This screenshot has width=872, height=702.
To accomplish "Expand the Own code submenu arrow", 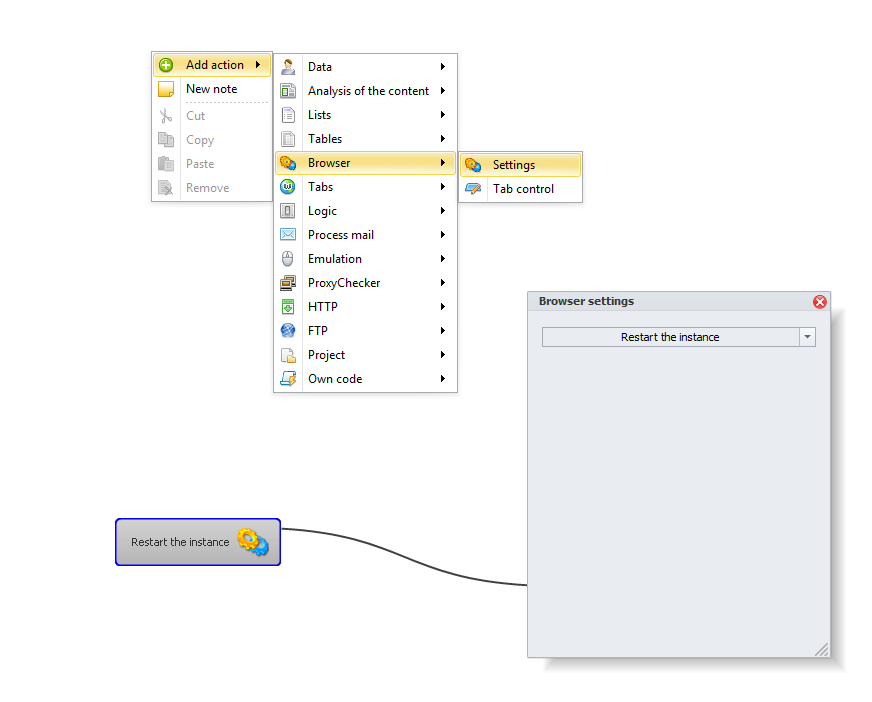I will tap(443, 379).
